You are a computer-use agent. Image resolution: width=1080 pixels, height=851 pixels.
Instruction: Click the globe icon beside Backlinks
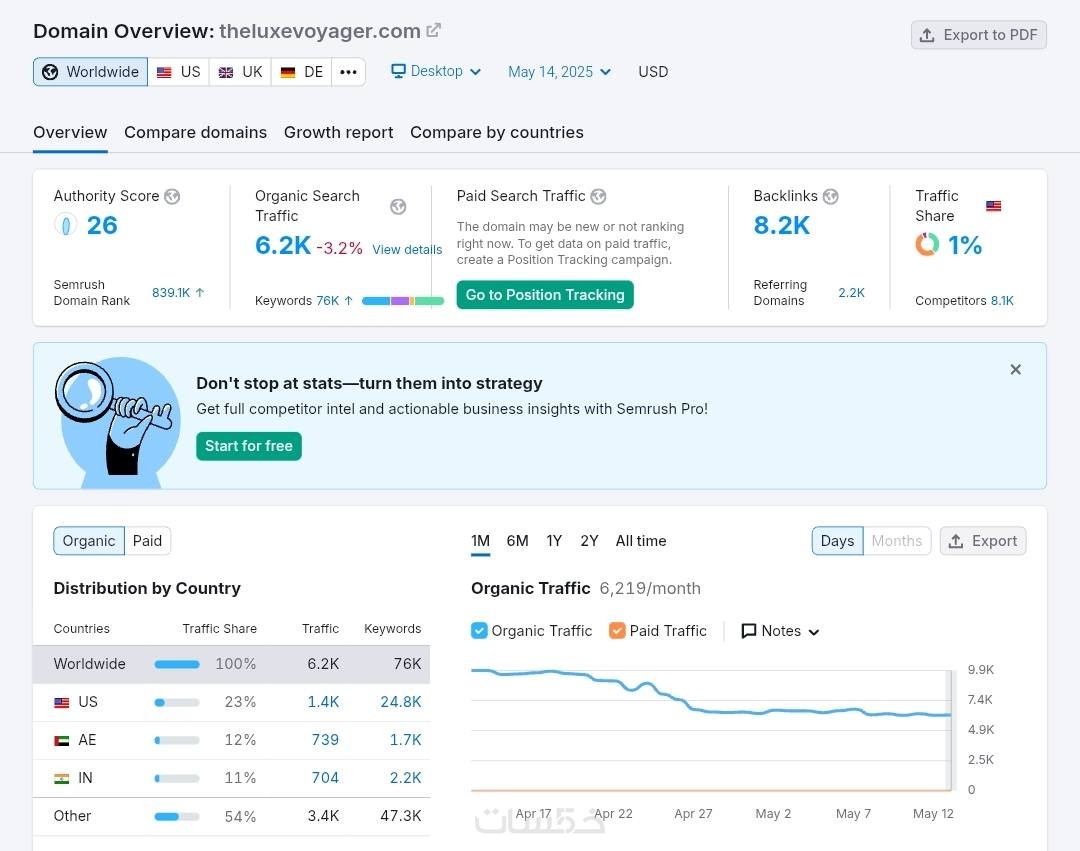pos(830,196)
